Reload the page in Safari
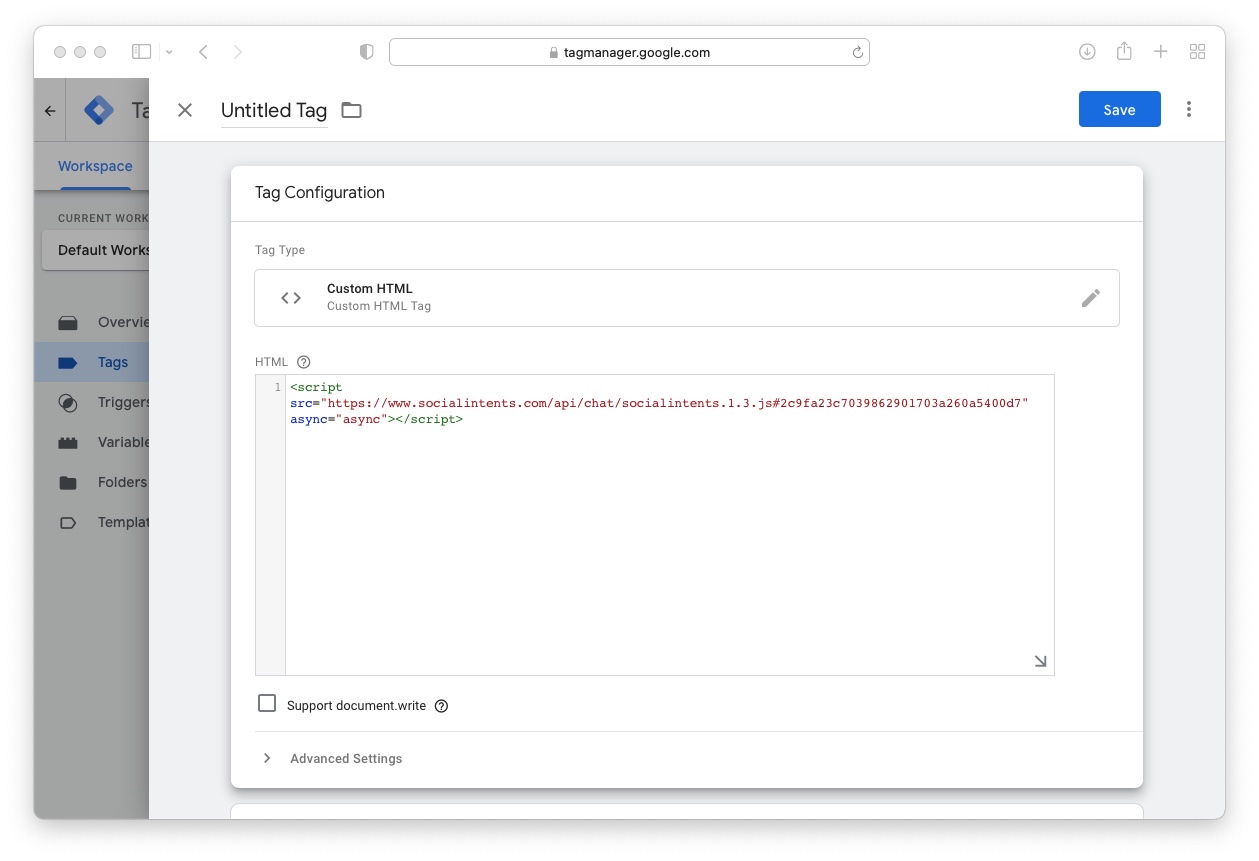This screenshot has width=1259, height=861. pyautogui.click(x=857, y=52)
